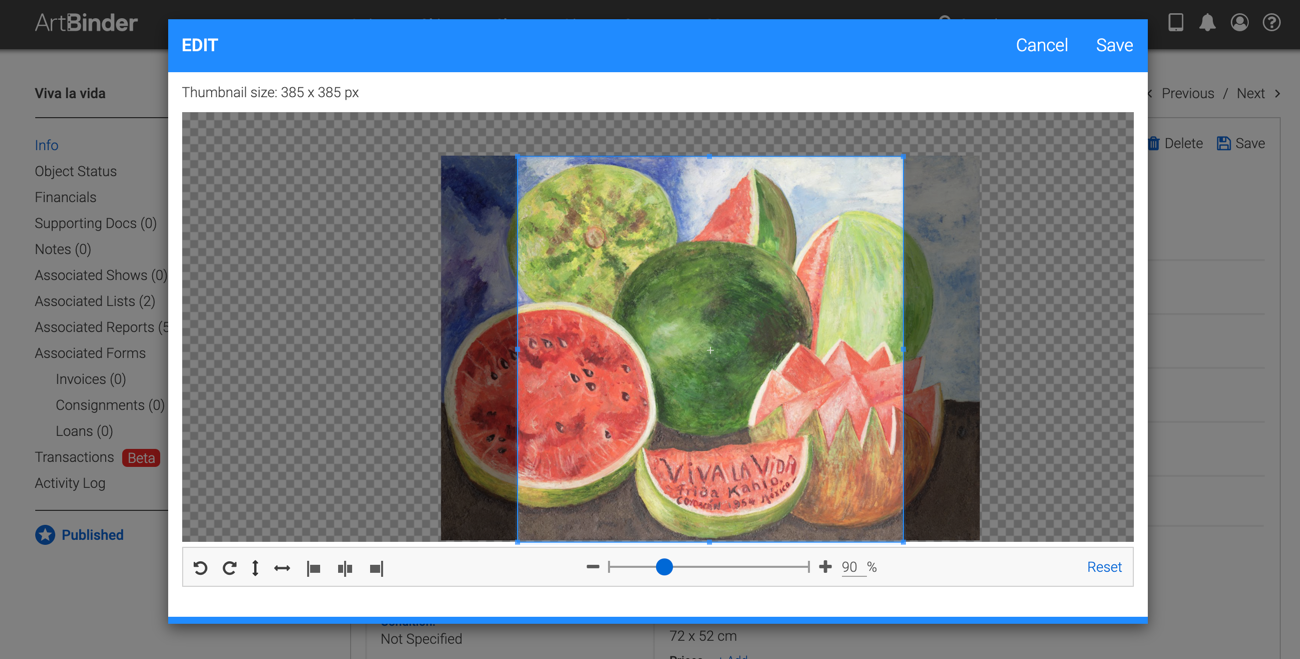The image size is (1300, 659).
Task: Open Consignments (0) item
Action: pyautogui.click(x=110, y=405)
